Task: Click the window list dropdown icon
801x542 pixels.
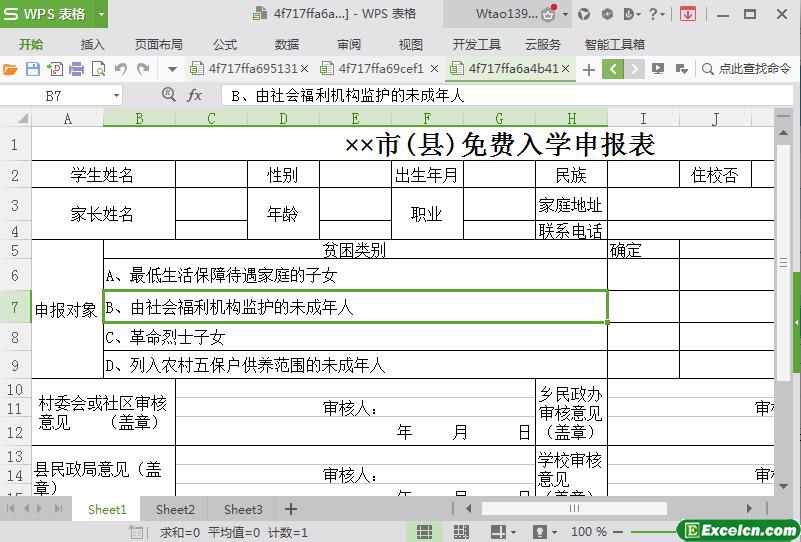Action: pos(681,69)
